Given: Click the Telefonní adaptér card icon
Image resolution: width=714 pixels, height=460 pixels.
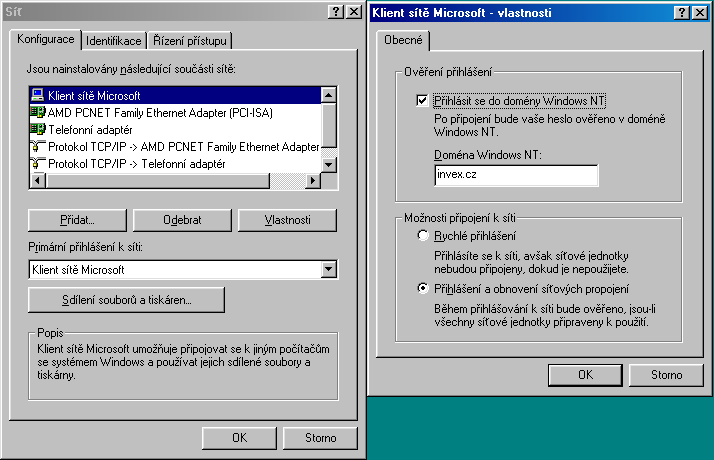Looking at the screenshot, I should coord(37,129).
